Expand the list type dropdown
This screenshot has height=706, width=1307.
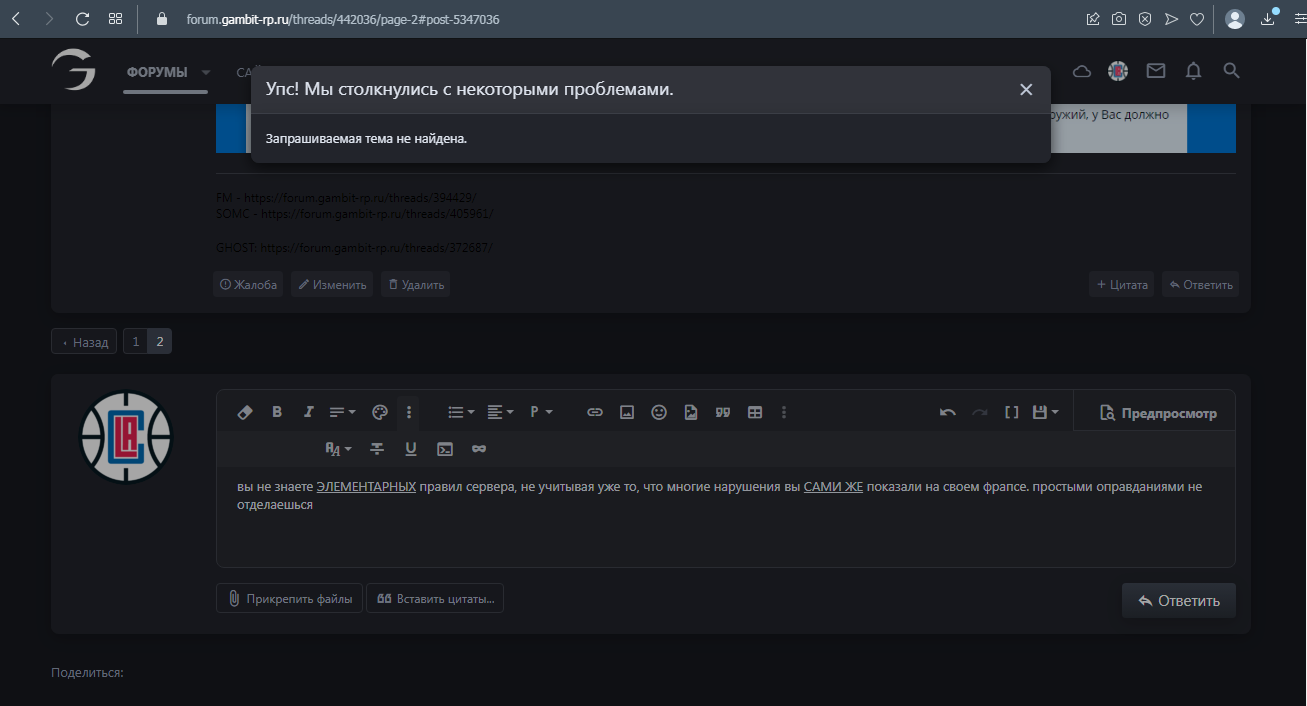click(x=461, y=412)
